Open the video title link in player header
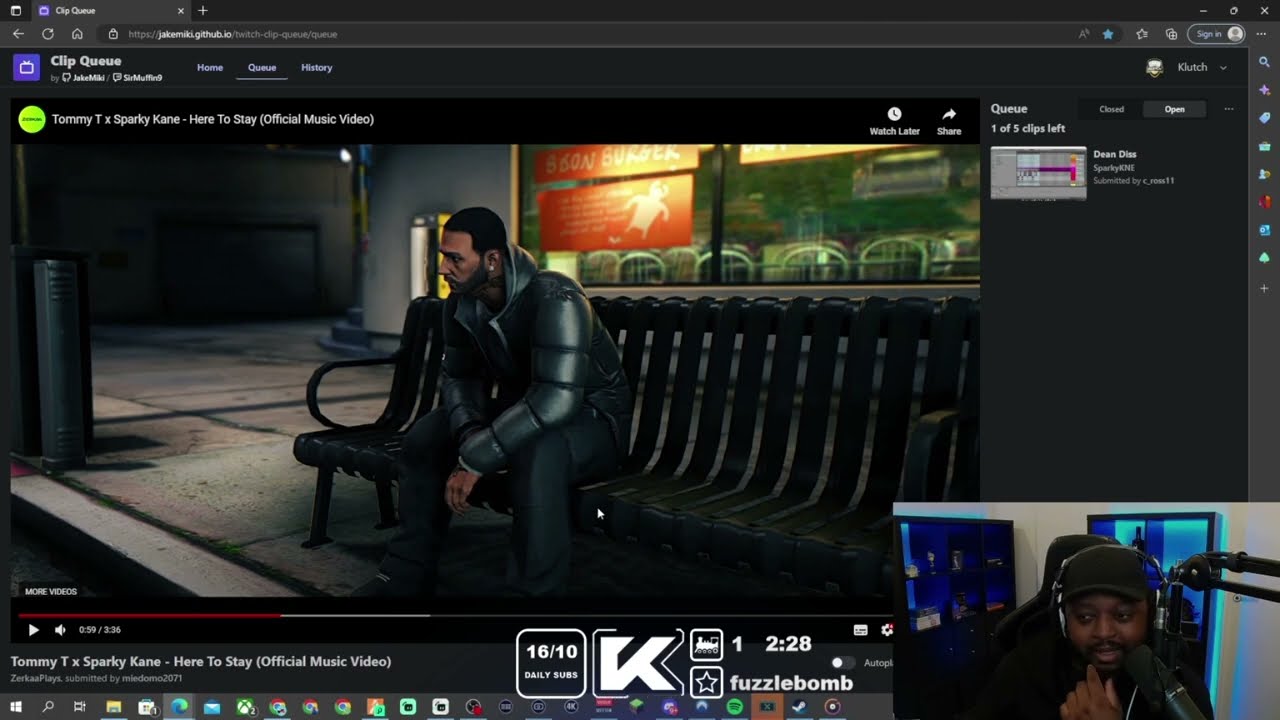This screenshot has height=720, width=1280. pyautogui.click(x=213, y=119)
